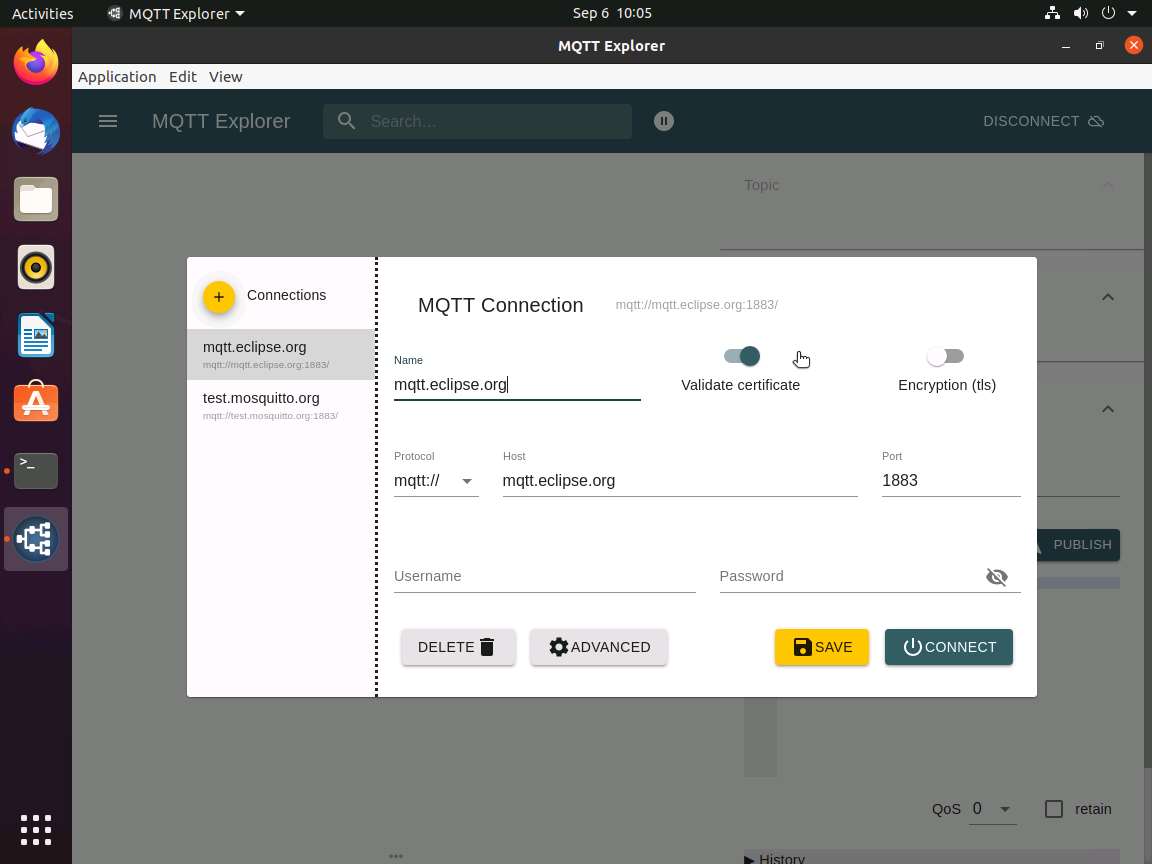This screenshot has height=864, width=1152.
Task: Check the retain checkbox
Action: 1054,809
